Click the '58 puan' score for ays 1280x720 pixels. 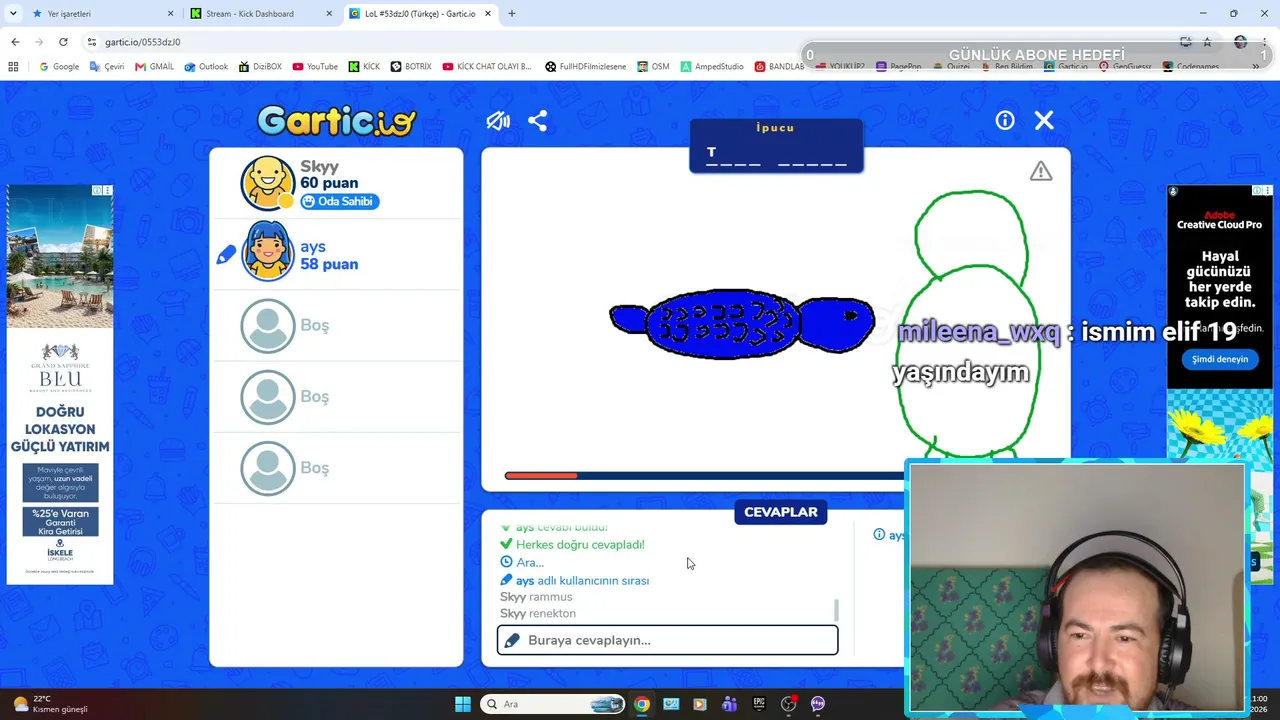329,265
